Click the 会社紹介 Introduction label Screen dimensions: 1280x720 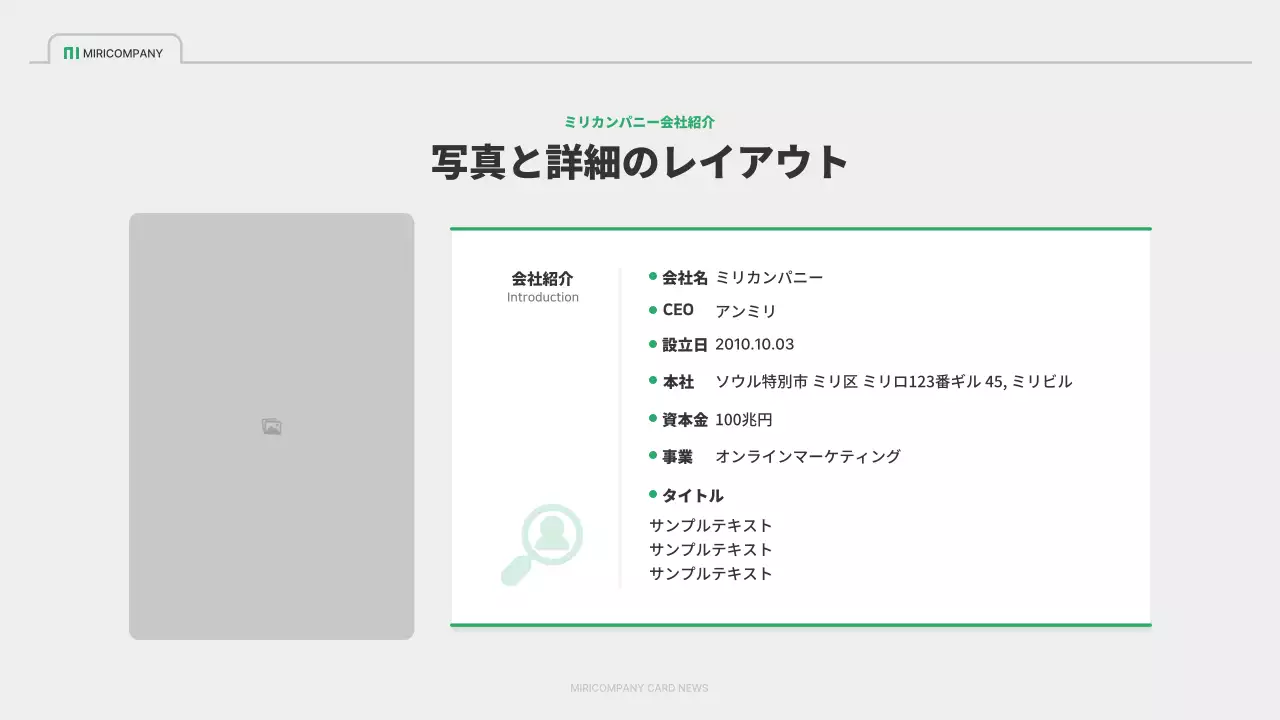coord(542,286)
